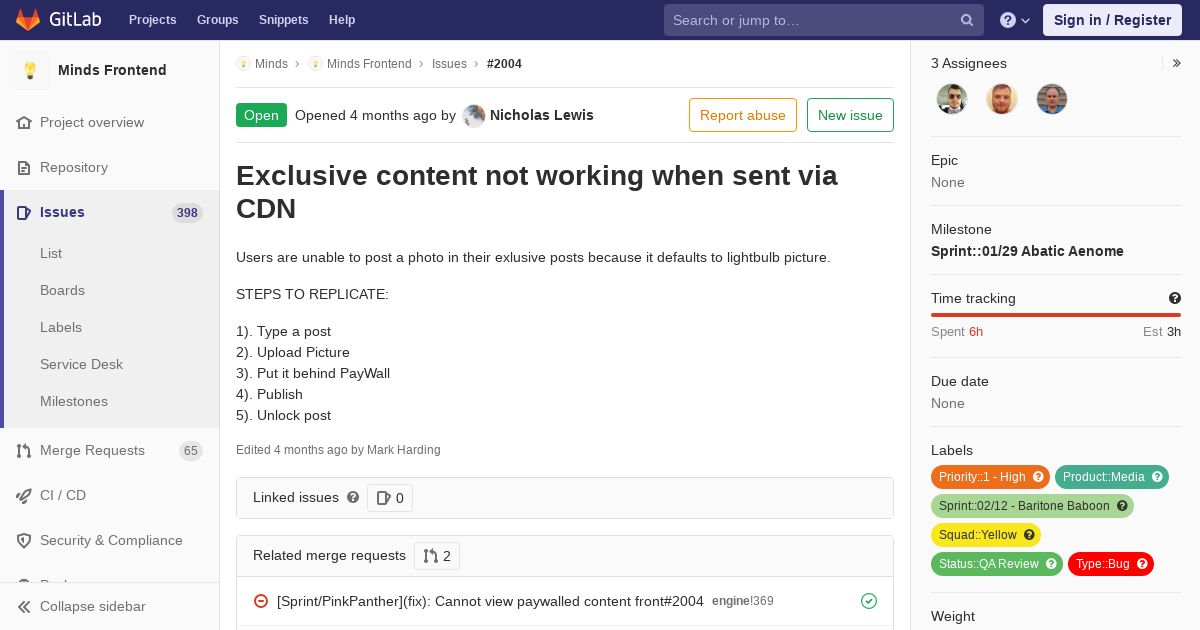Open the Snippets menu item
Screen dimensions: 1200x630
(x=283, y=20)
